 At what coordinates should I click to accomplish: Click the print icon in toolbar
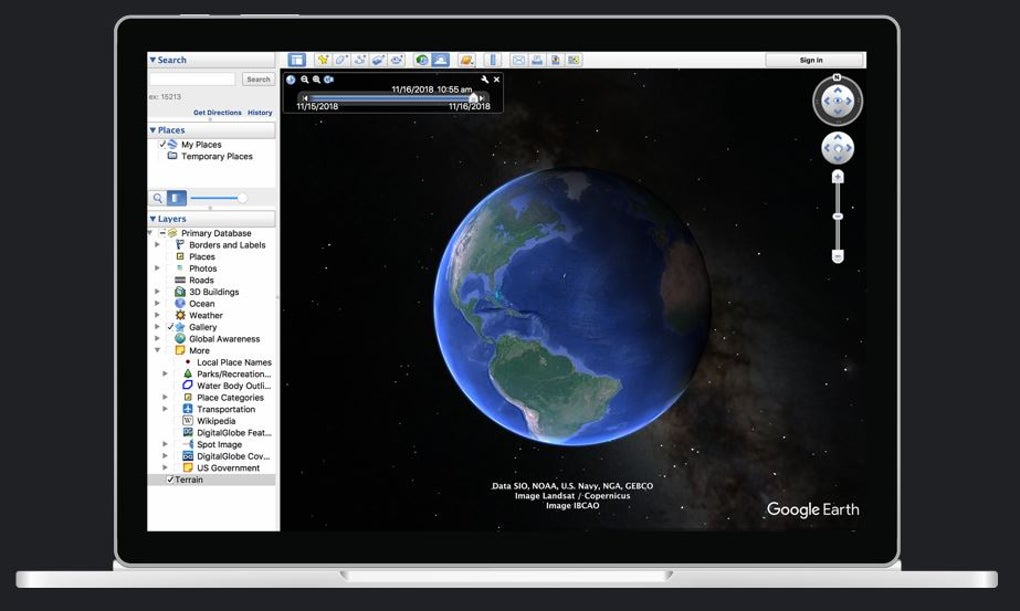[537, 60]
